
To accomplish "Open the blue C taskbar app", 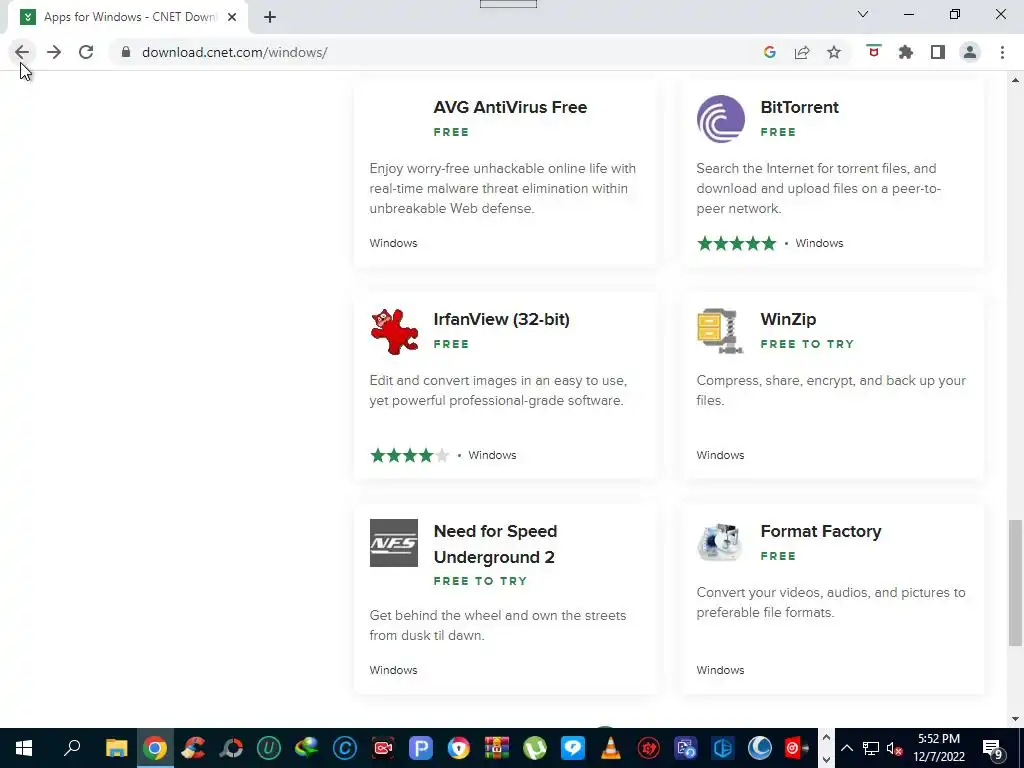I will tap(345, 748).
